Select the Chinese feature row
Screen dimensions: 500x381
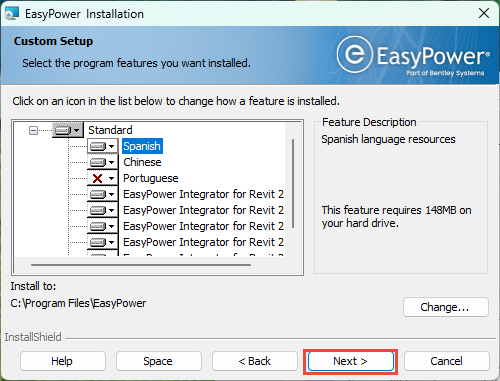[x=142, y=162]
